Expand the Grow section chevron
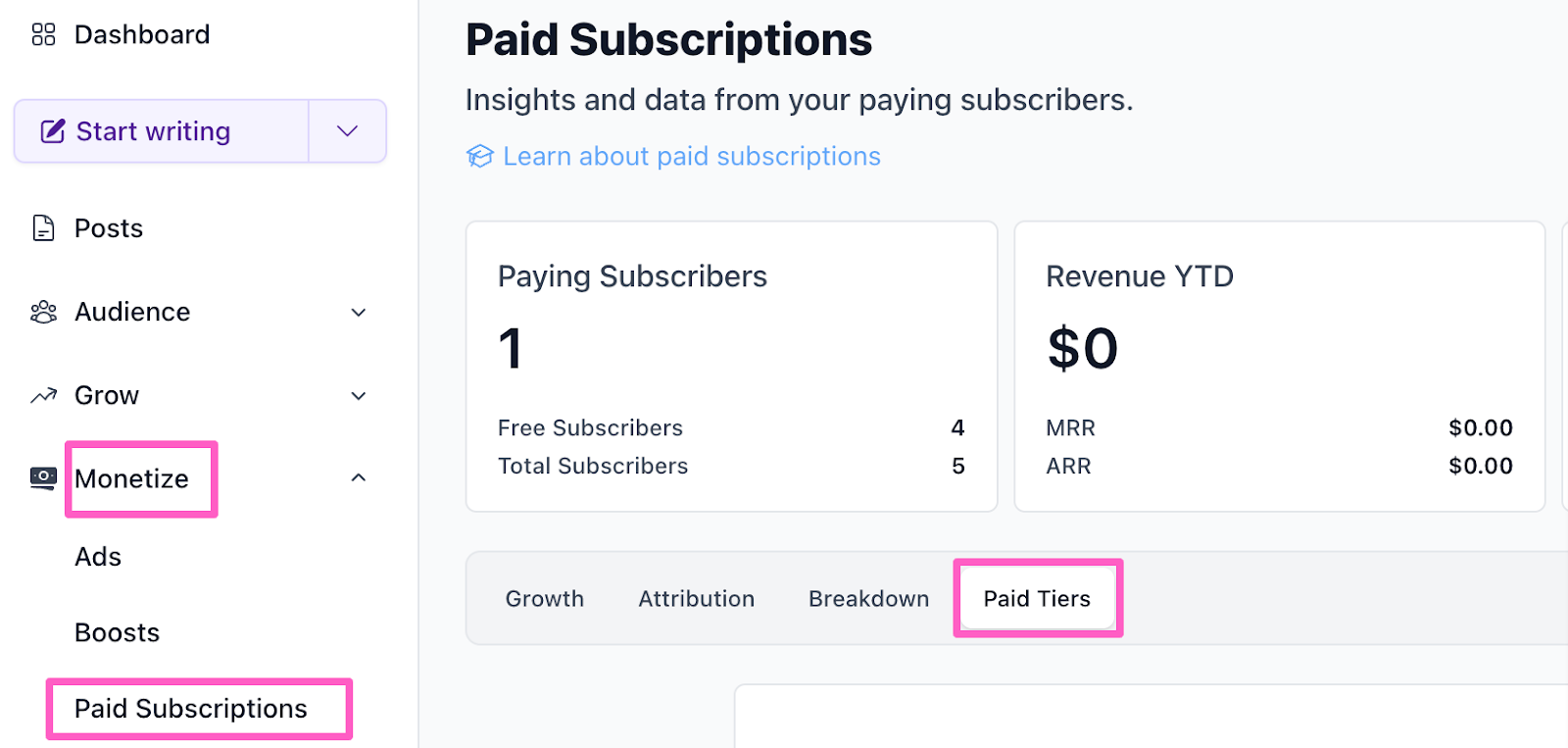The width and height of the screenshot is (1568, 748). (359, 396)
